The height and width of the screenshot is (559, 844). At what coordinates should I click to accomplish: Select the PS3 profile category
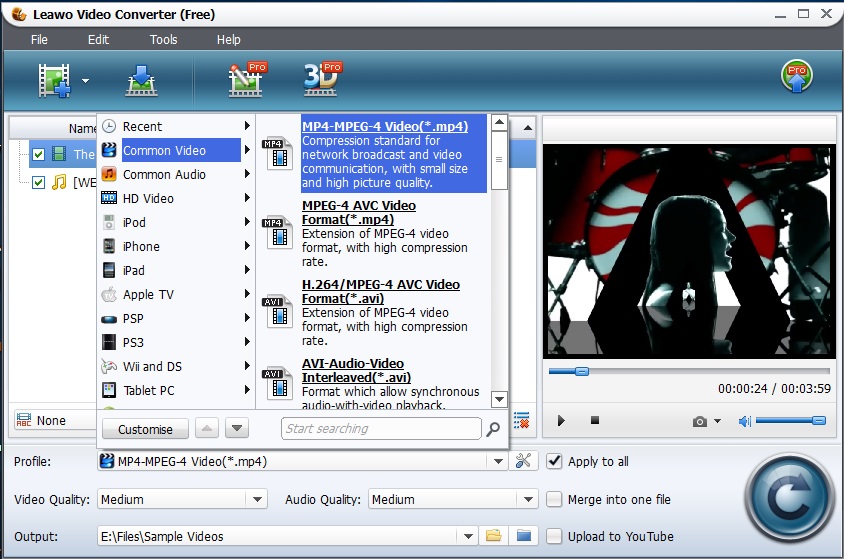[x=176, y=342]
